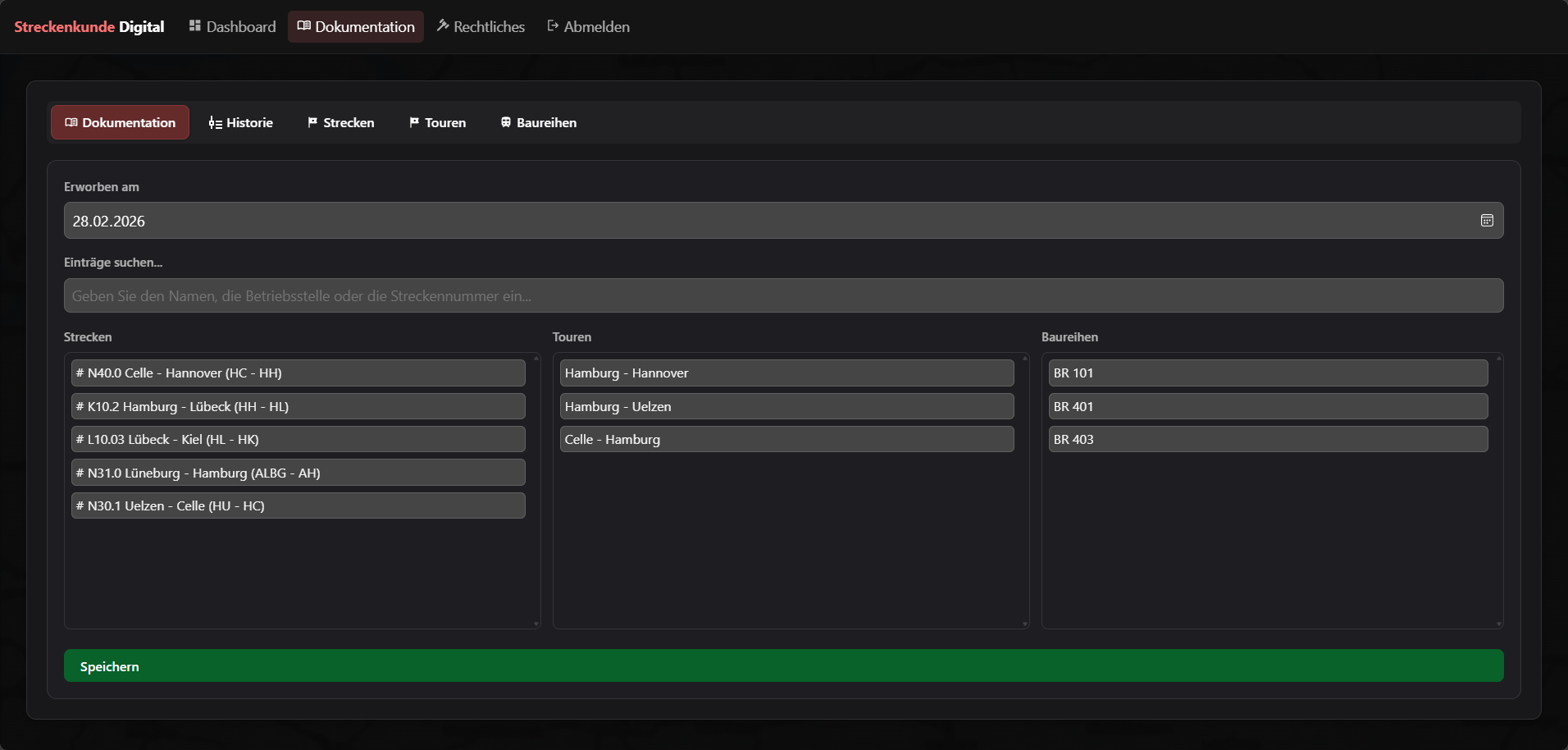This screenshot has height=750, width=1568.
Task: Open the calendar date picker icon
Action: coord(1486,221)
